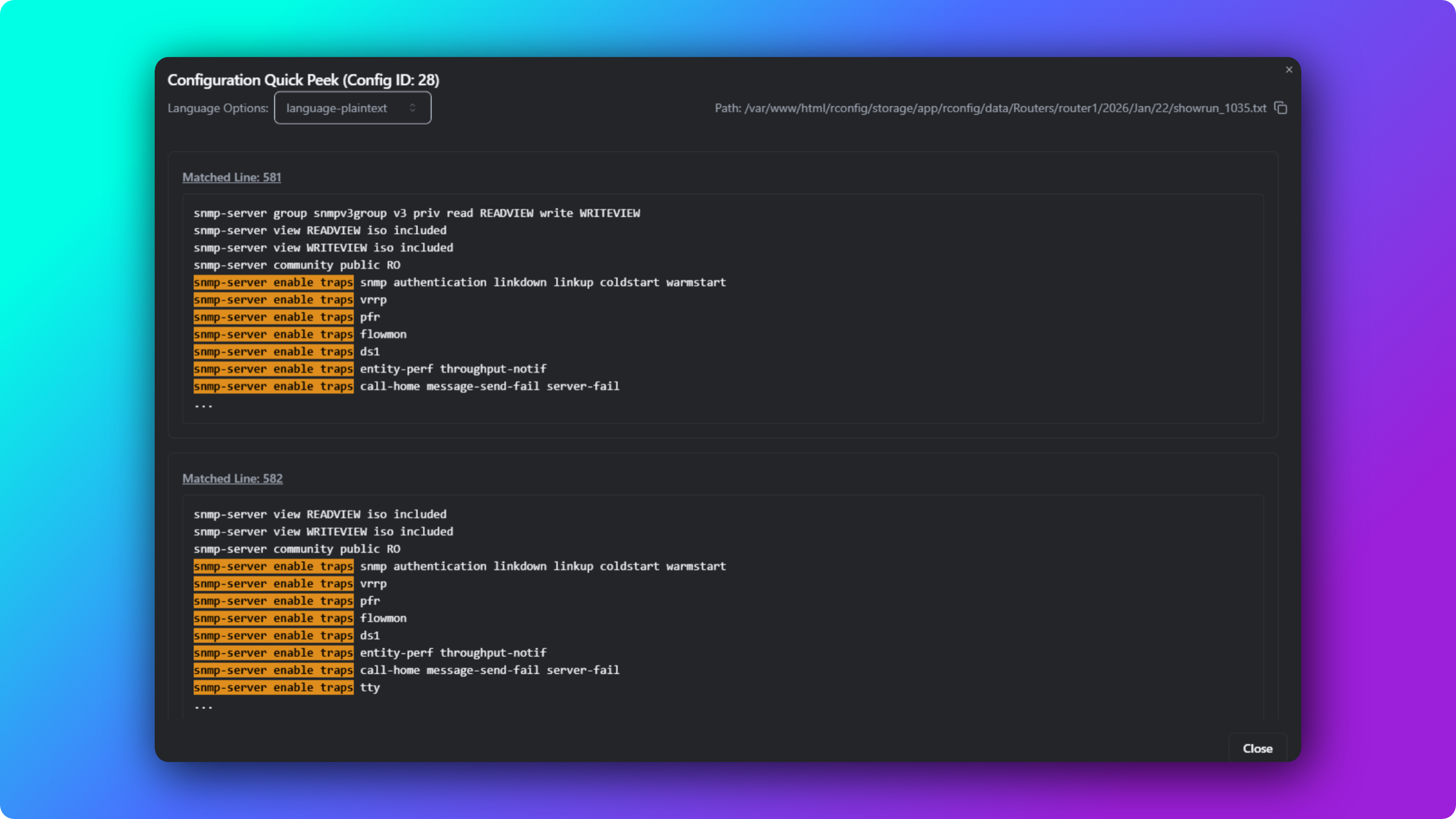Click highlighted 'enable traps' before vrrp in first block
1456x819 pixels.
(x=313, y=300)
